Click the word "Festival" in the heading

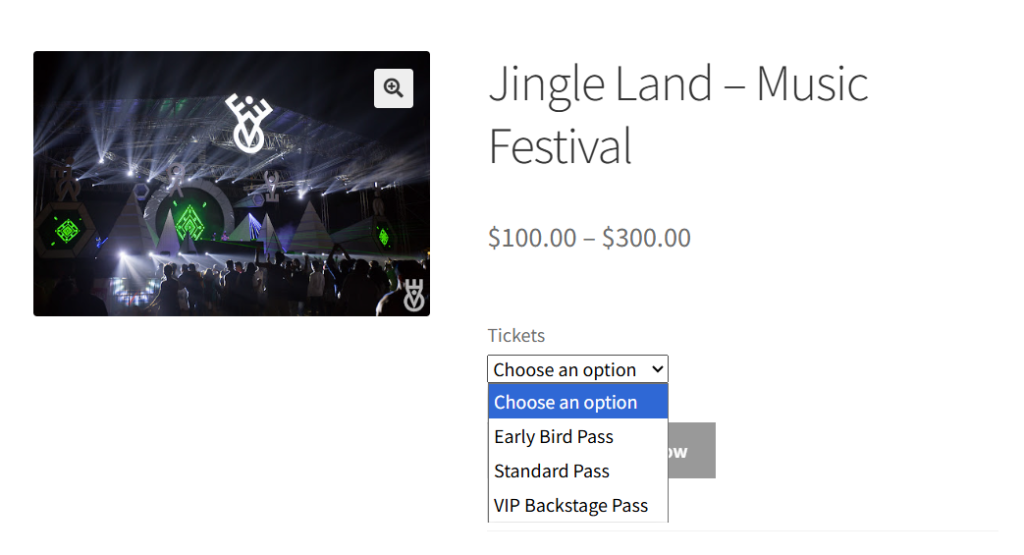click(x=560, y=145)
